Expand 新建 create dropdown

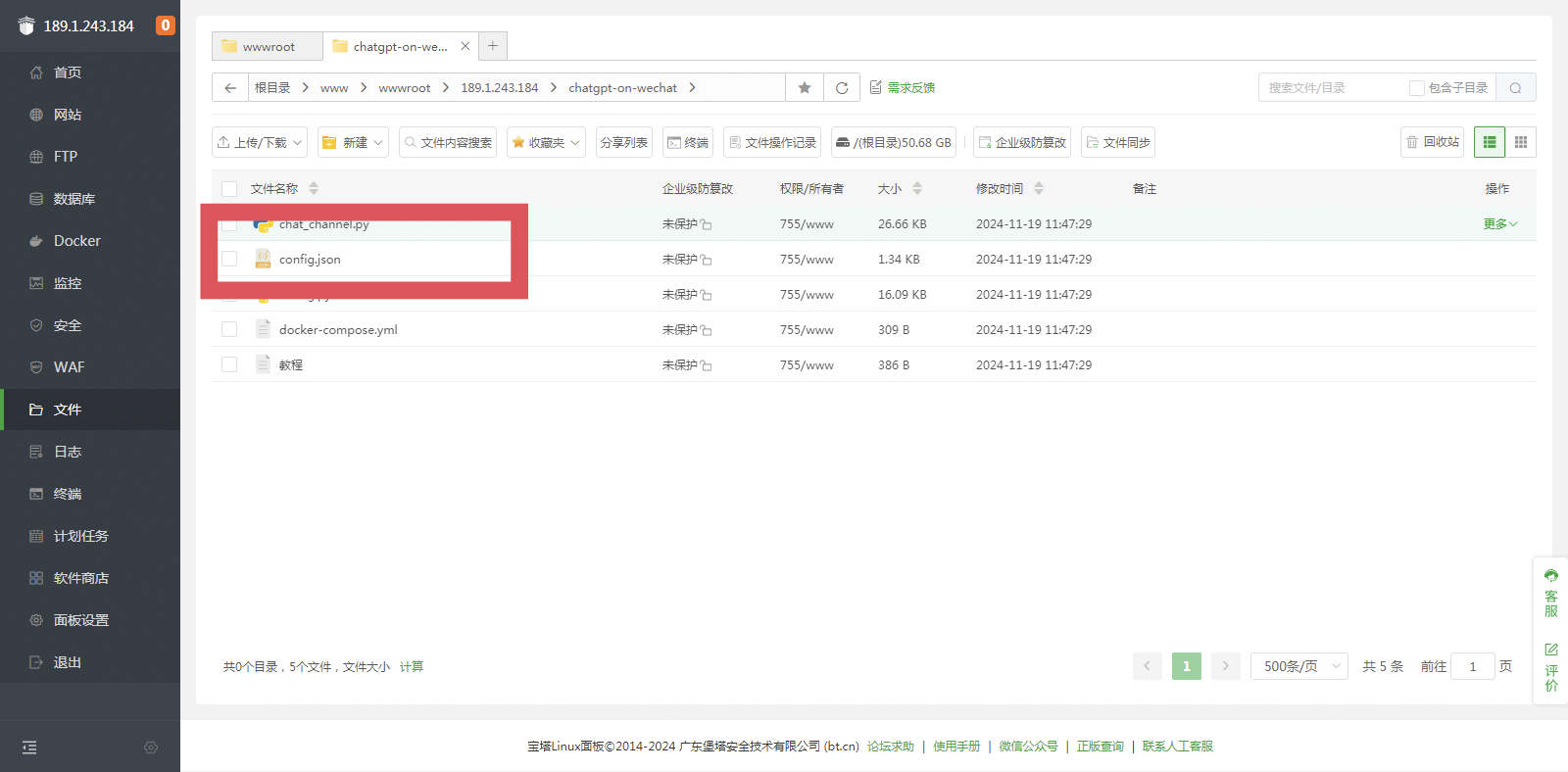[353, 142]
